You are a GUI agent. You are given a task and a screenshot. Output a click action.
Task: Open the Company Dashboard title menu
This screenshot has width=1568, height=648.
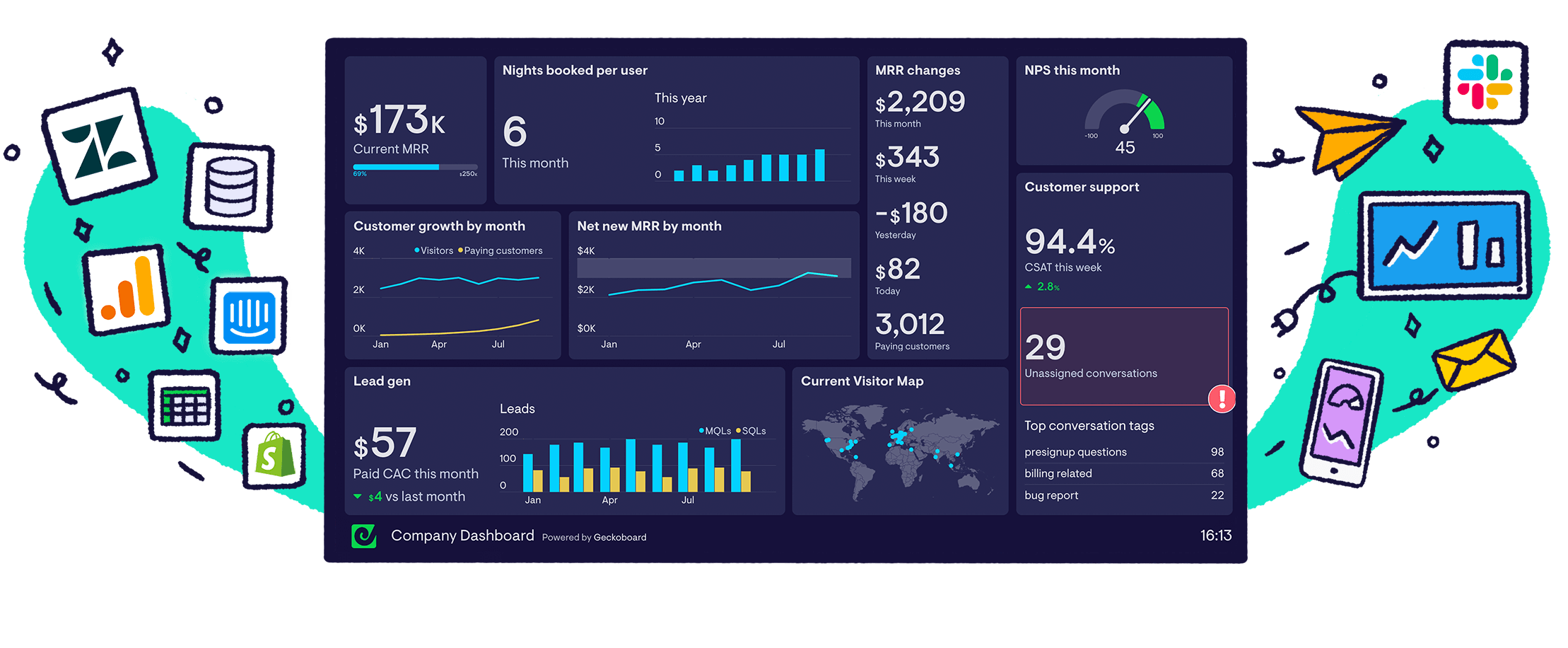463,536
